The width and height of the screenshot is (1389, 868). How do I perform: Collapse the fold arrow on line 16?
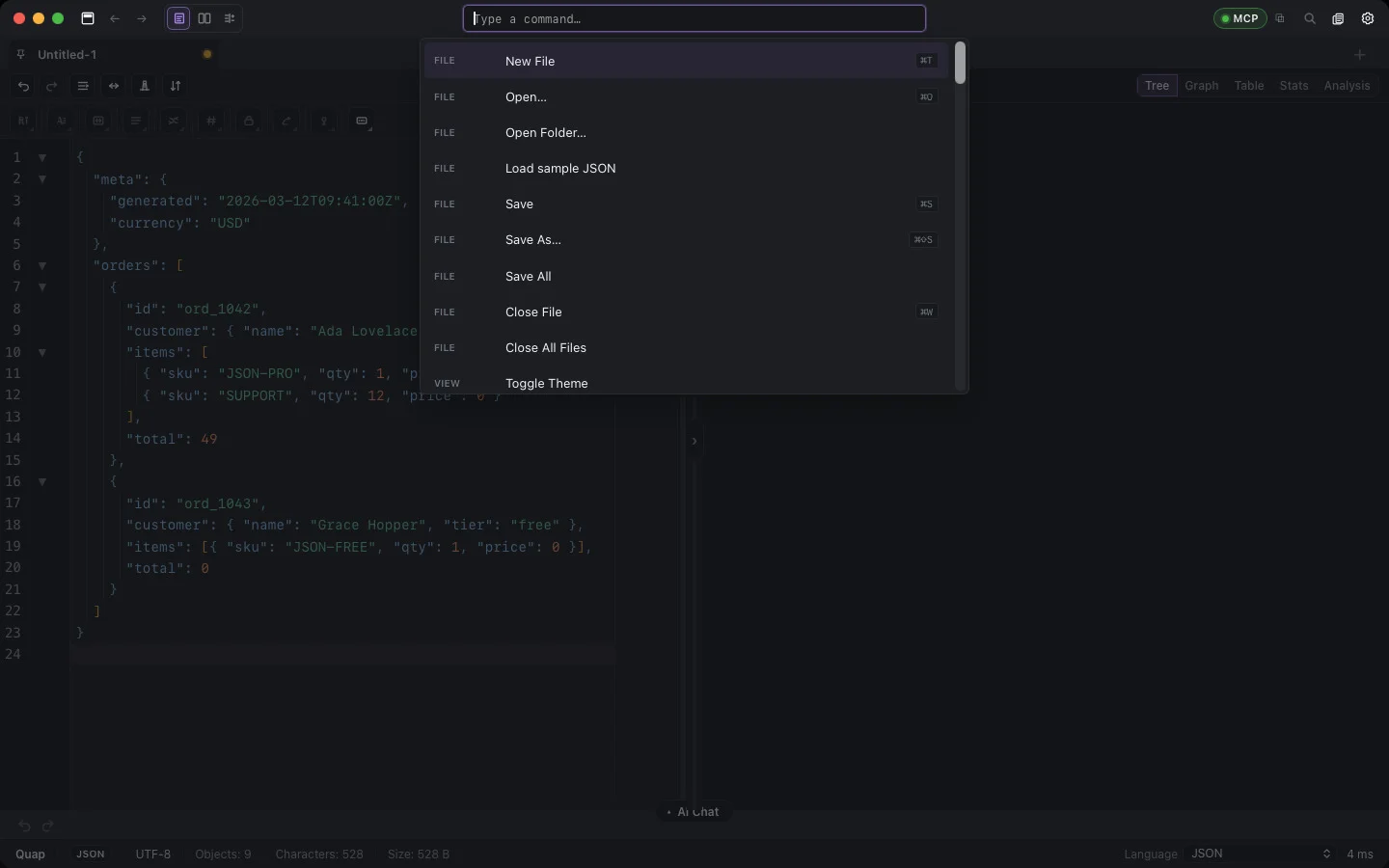tap(42, 481)
